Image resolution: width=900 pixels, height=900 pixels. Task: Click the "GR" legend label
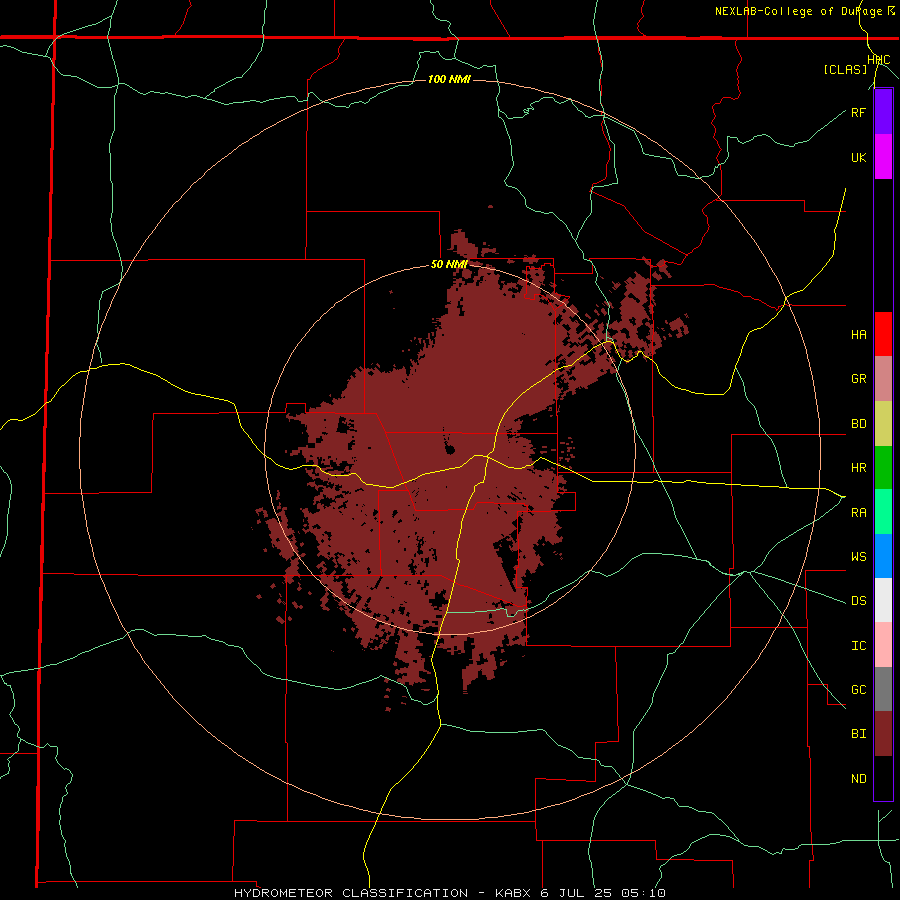858,379
